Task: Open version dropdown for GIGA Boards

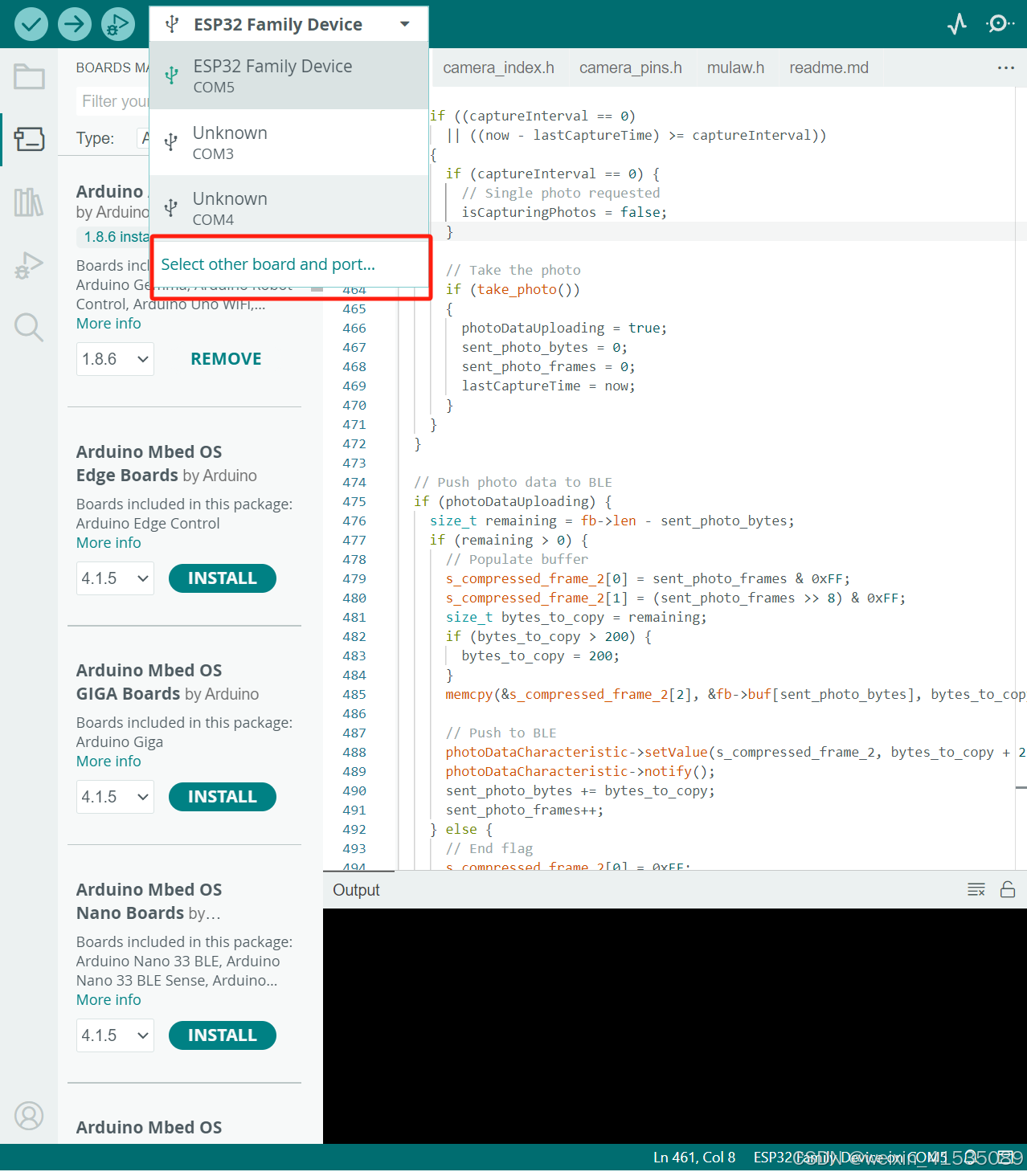Action: pos(115,797)
